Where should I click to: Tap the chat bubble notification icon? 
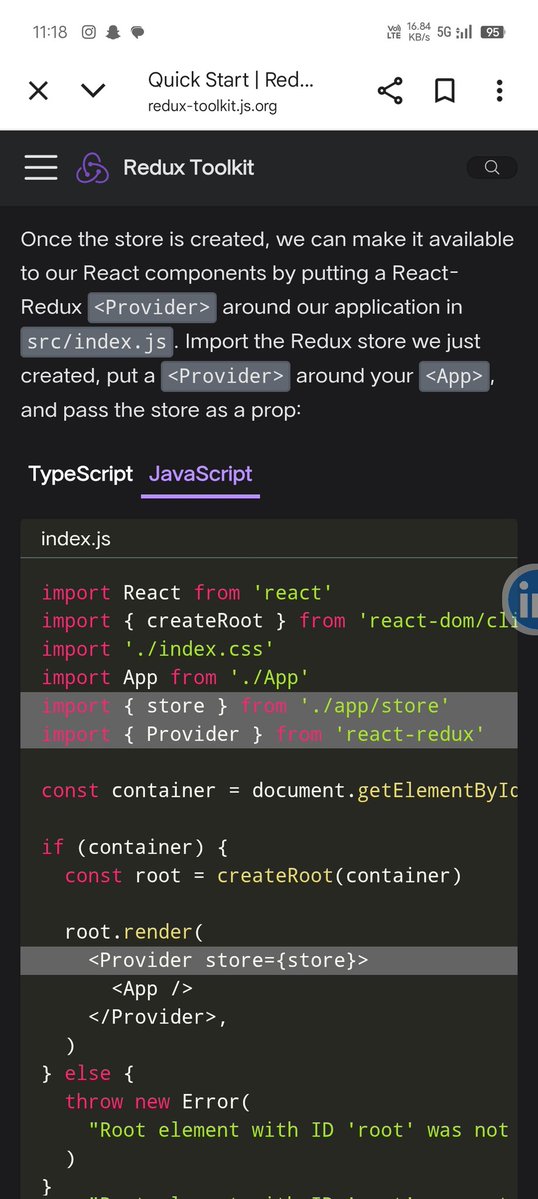pyautogui.click(x=138, y=32)
